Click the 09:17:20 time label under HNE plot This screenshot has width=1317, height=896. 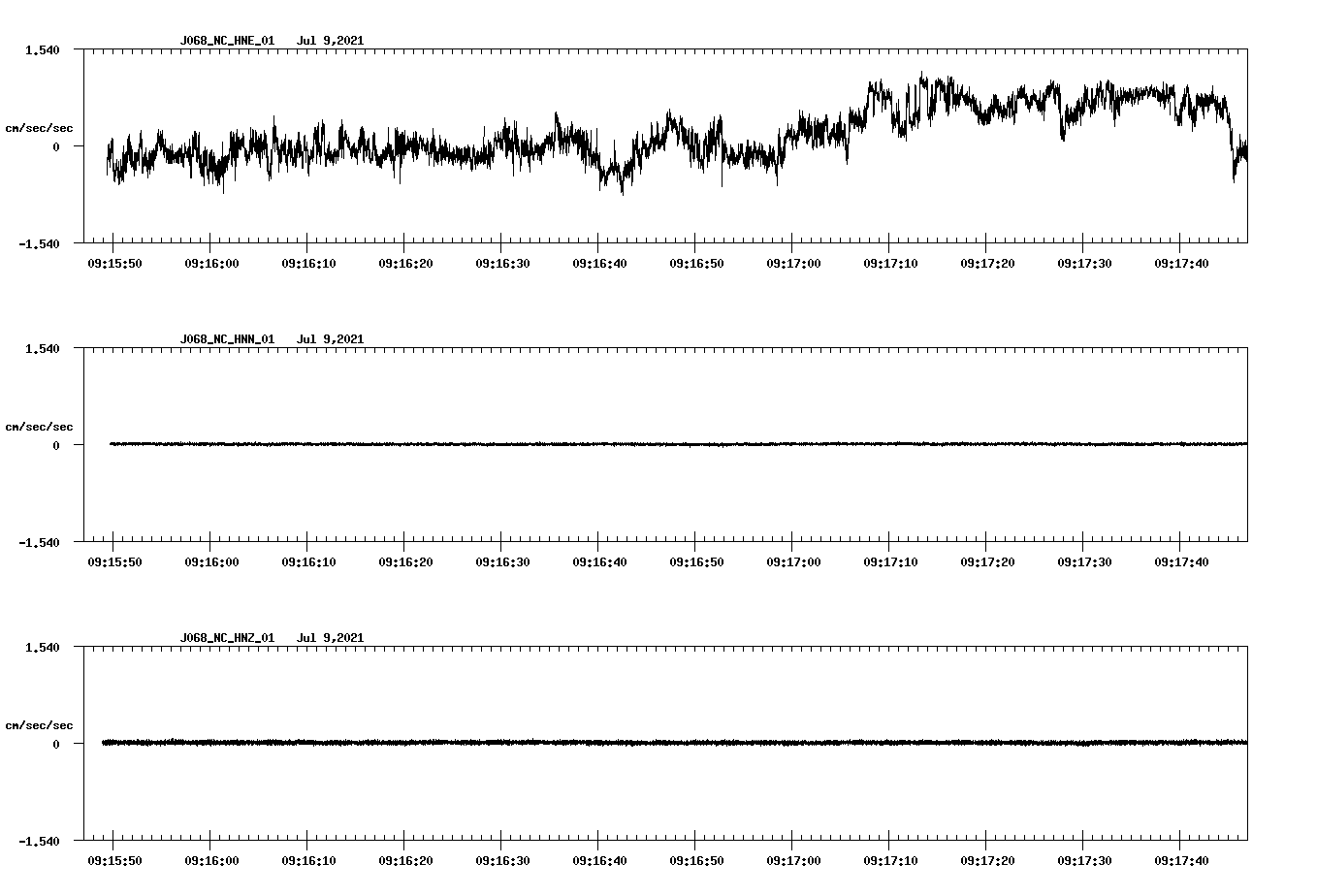(987, 264)
